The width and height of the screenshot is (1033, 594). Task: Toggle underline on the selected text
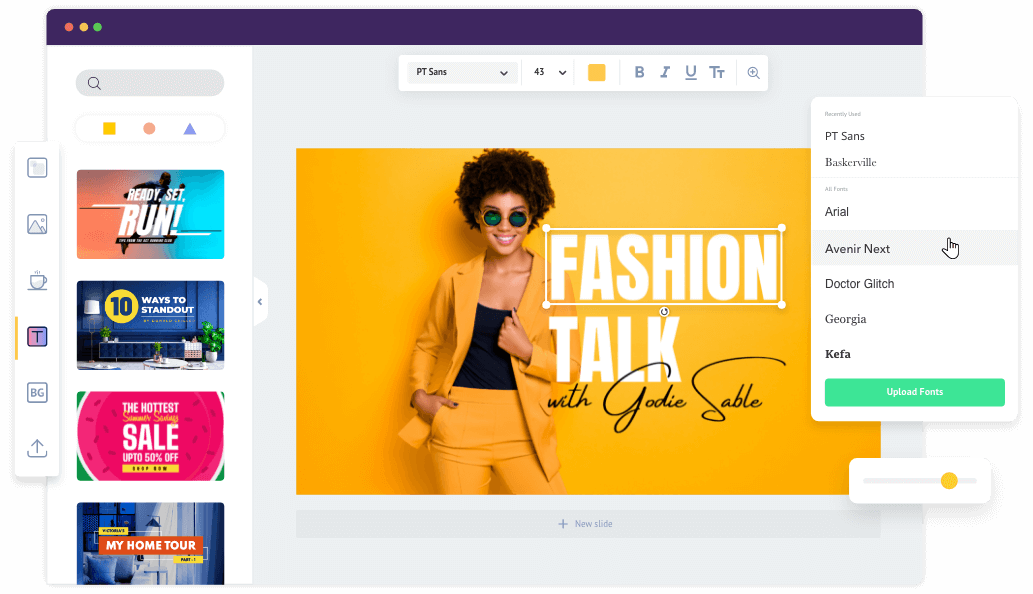pyautogui.click(x=690, y=72)
